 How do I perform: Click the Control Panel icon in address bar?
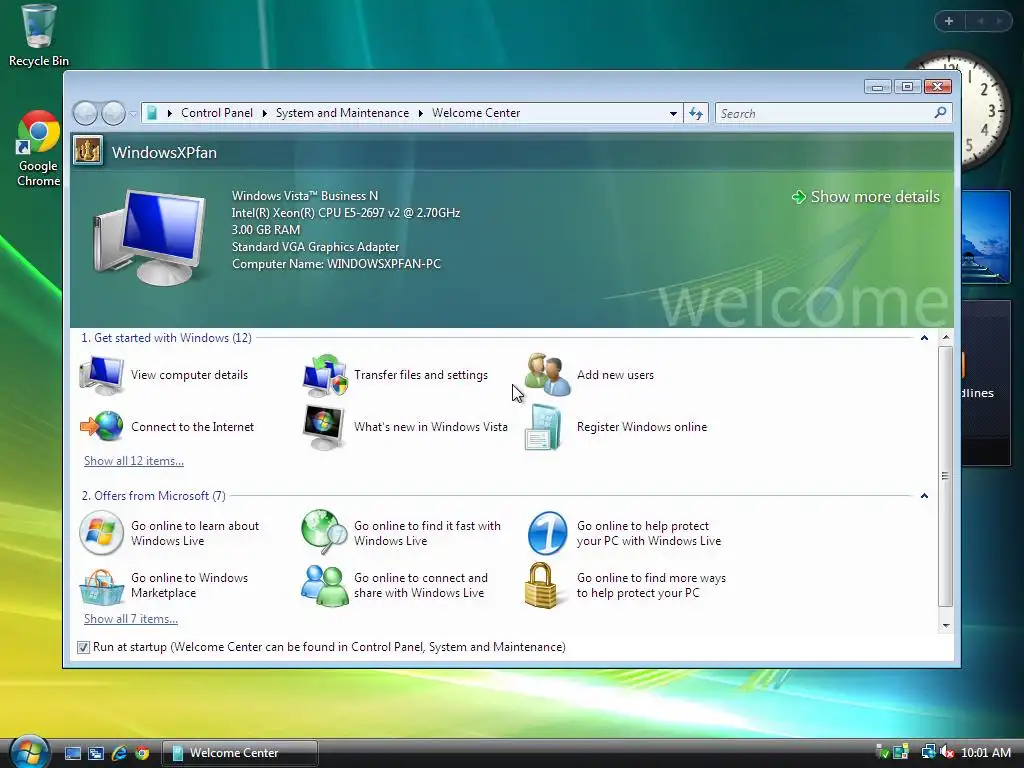pos(152,113)
